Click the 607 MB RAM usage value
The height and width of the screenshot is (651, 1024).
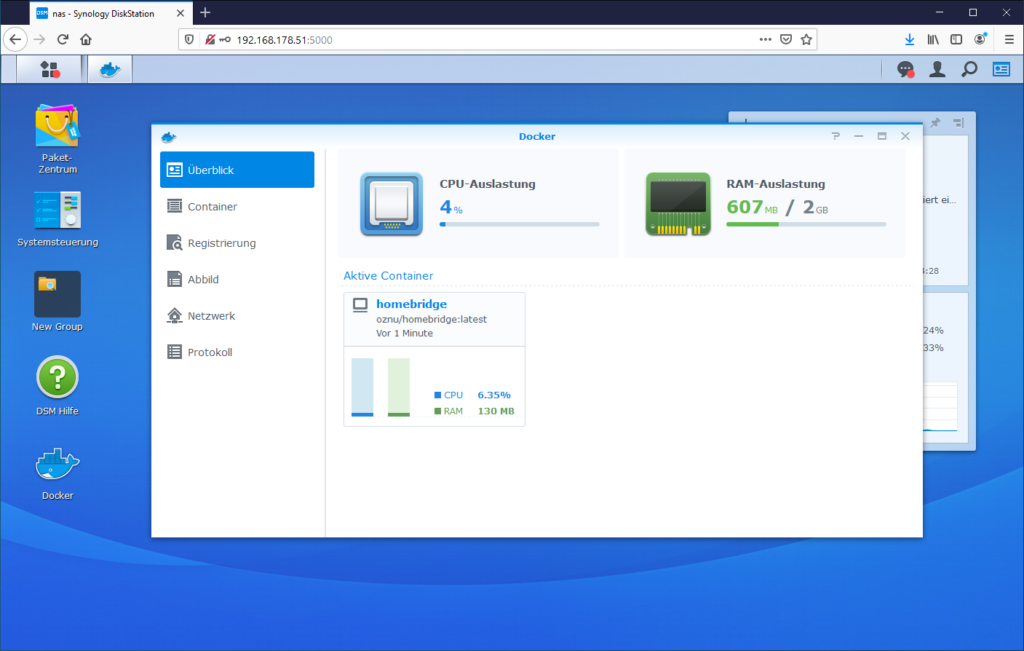(x=752, y=207)
